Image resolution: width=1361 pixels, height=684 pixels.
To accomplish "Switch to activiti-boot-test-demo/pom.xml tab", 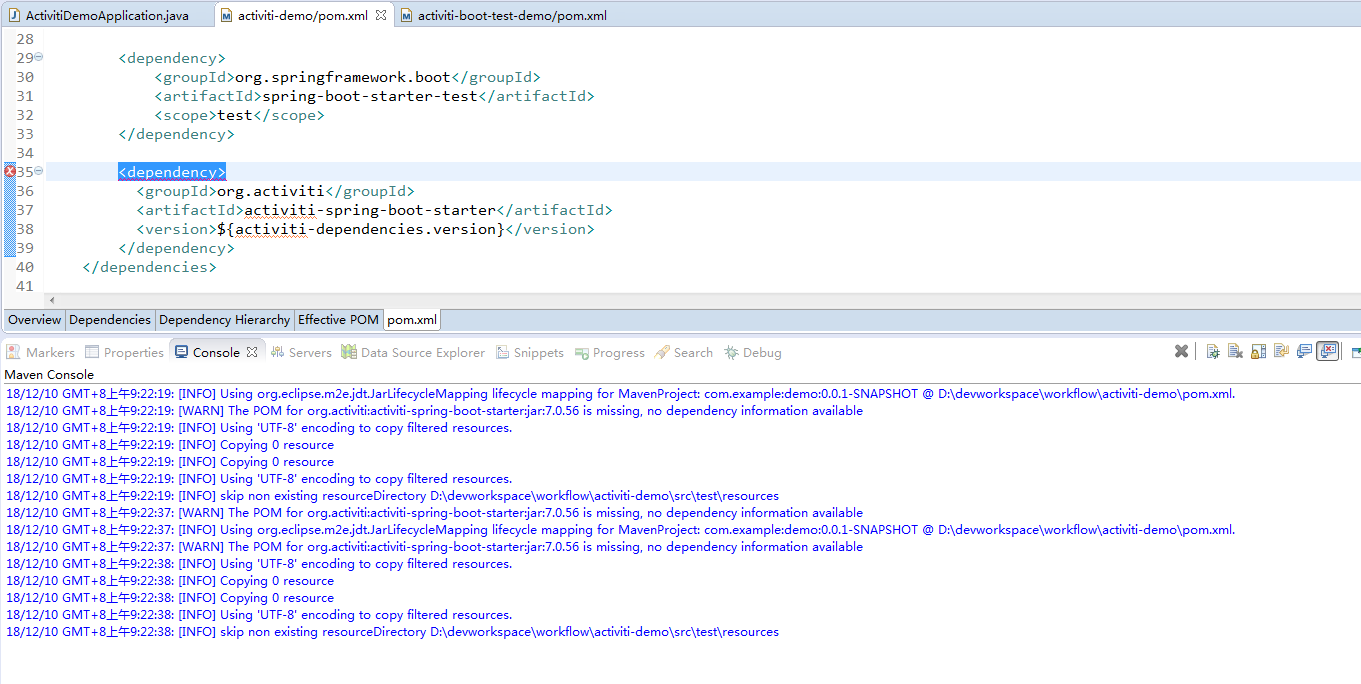I will point(502,15).
